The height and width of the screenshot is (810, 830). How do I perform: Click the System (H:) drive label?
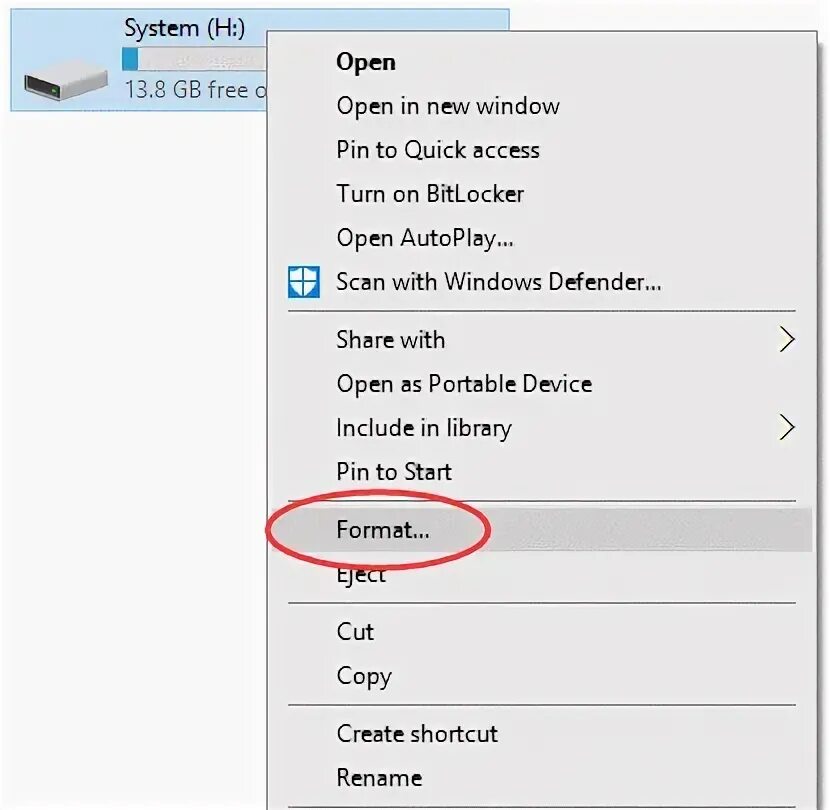[x=184, y=28]
